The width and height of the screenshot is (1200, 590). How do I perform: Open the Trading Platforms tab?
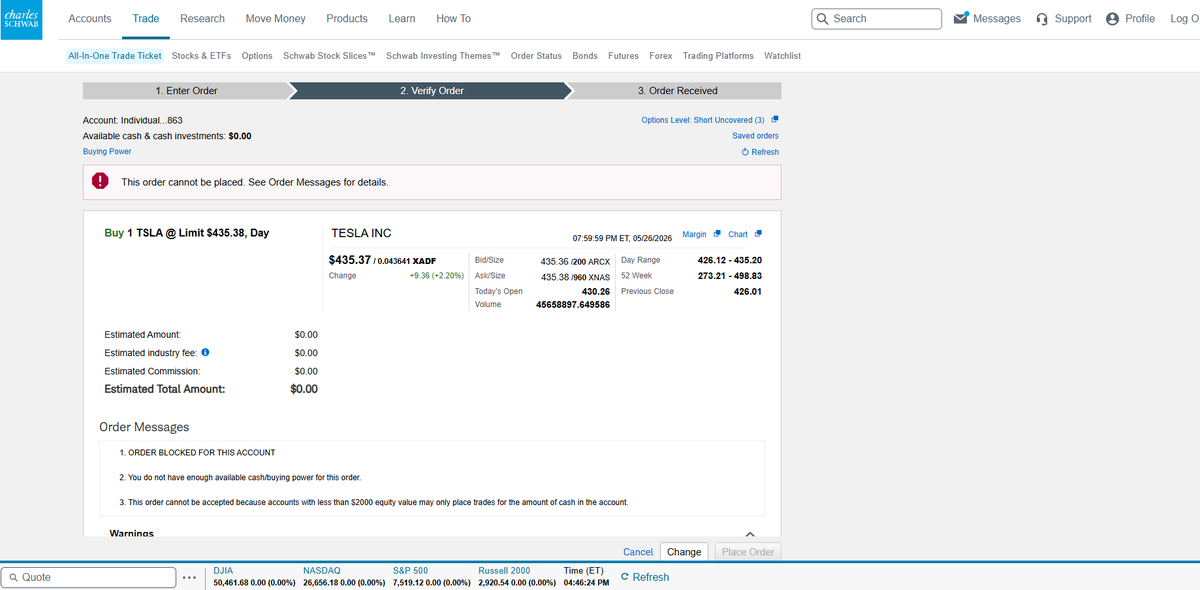[x=719, y=56]
